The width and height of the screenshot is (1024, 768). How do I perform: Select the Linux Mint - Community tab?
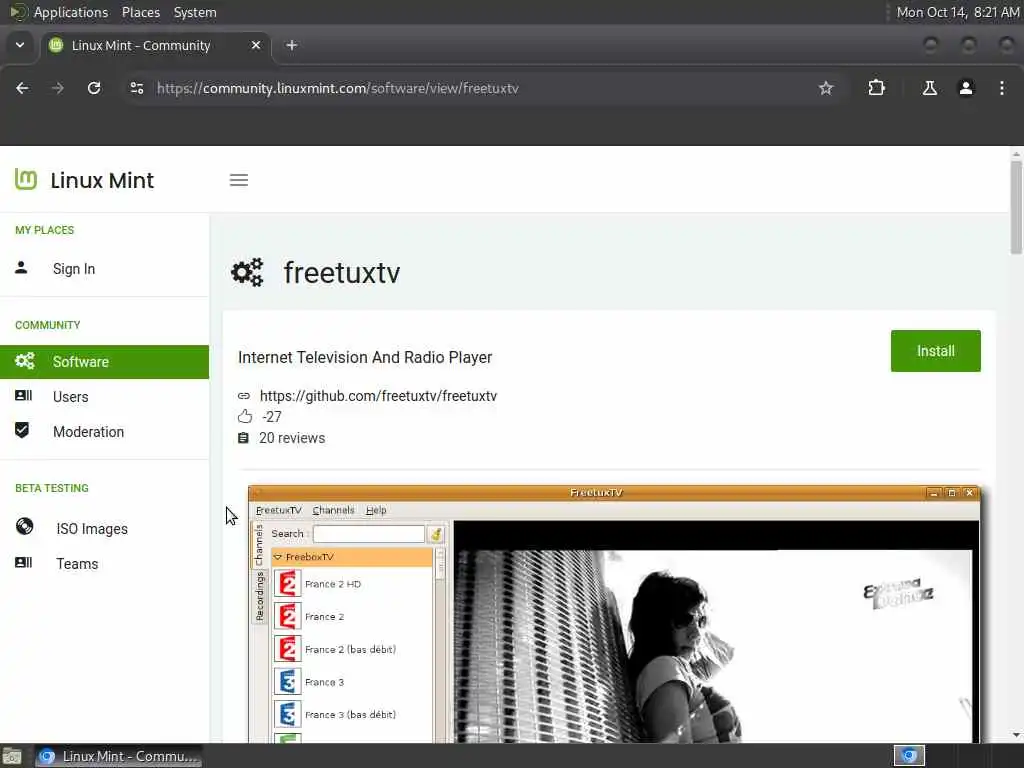click(x=156, y=45)
